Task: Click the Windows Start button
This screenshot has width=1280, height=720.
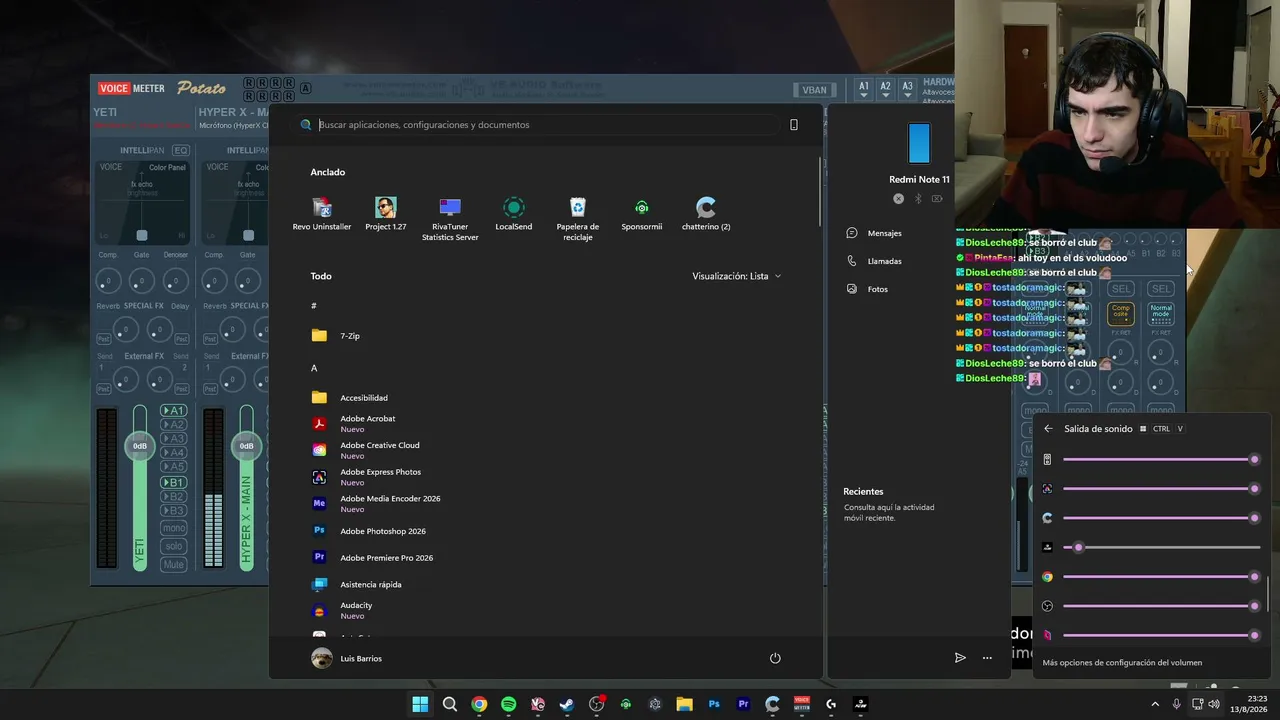Action: click(420, 704)
